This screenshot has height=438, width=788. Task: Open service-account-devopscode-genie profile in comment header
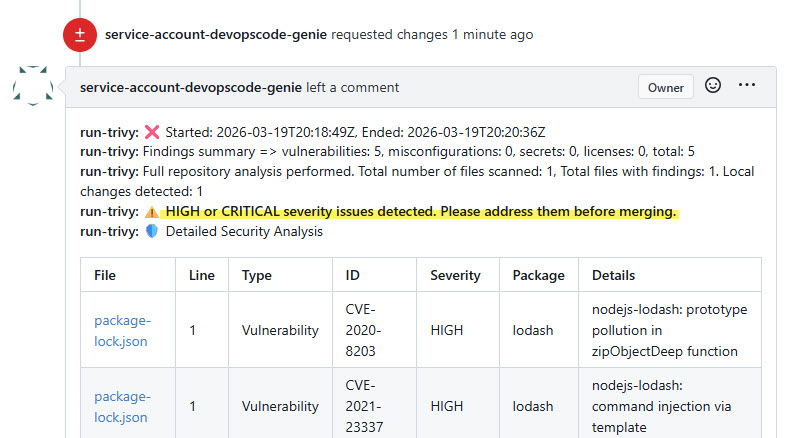pos(191,87)
